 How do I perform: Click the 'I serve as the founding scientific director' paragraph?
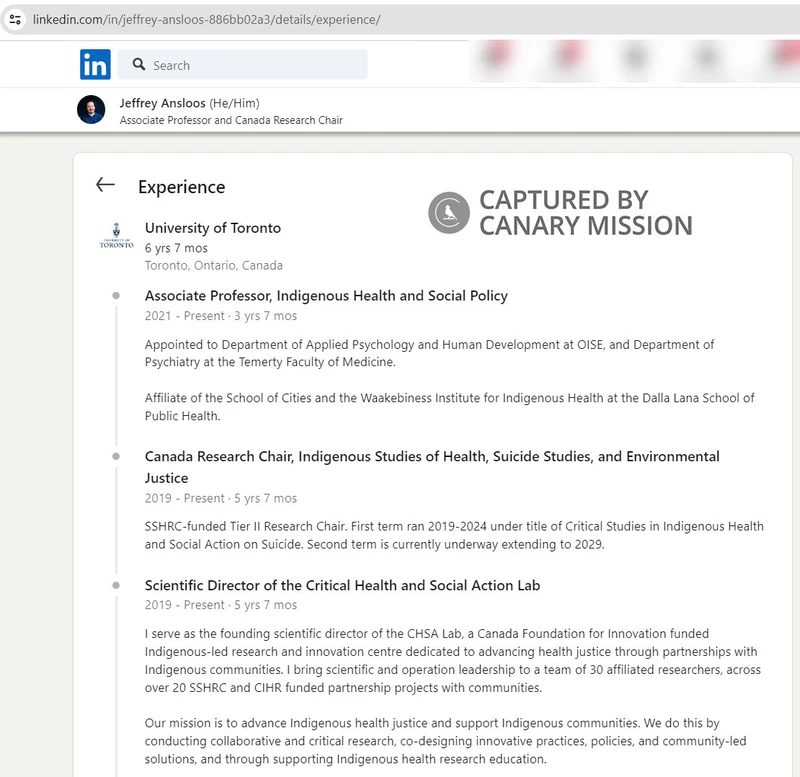pyautogui.click(x=453, y=661)
